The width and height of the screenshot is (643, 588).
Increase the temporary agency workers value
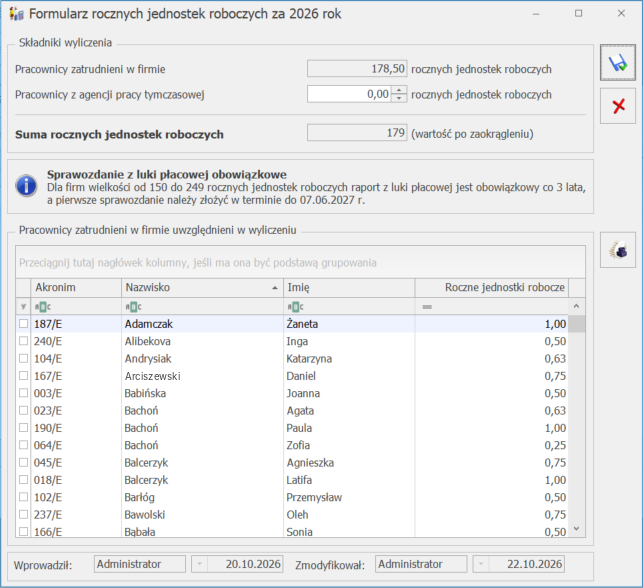tap(399, 90)
